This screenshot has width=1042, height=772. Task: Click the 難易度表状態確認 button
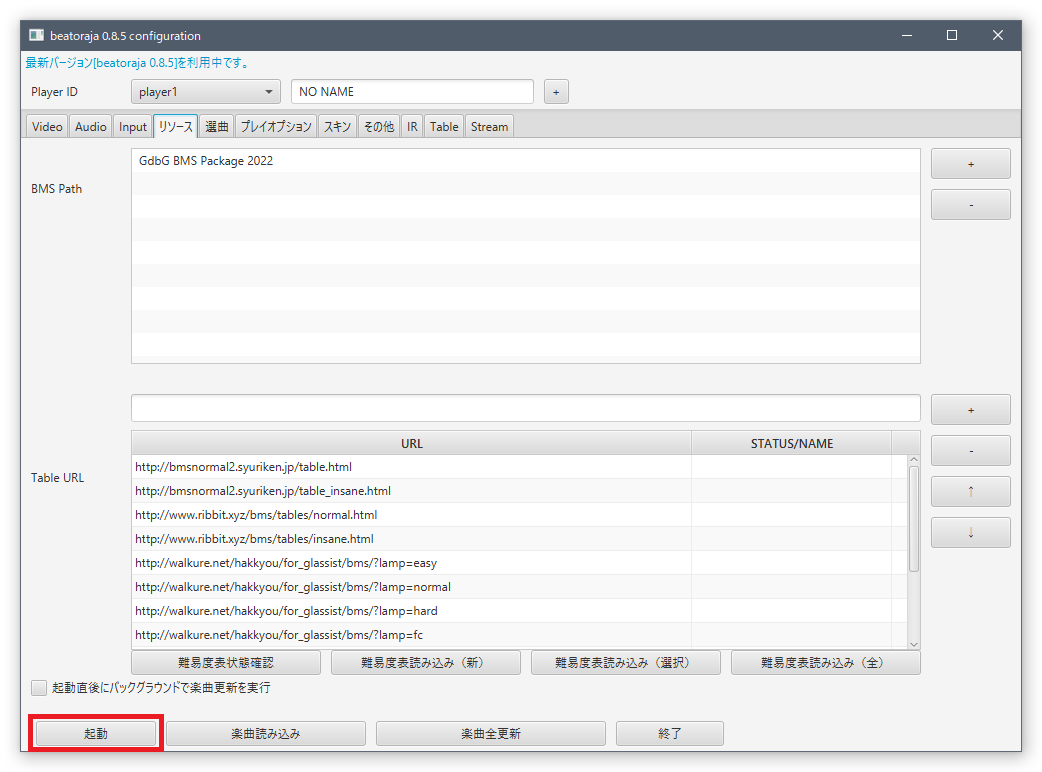[225, 663]
